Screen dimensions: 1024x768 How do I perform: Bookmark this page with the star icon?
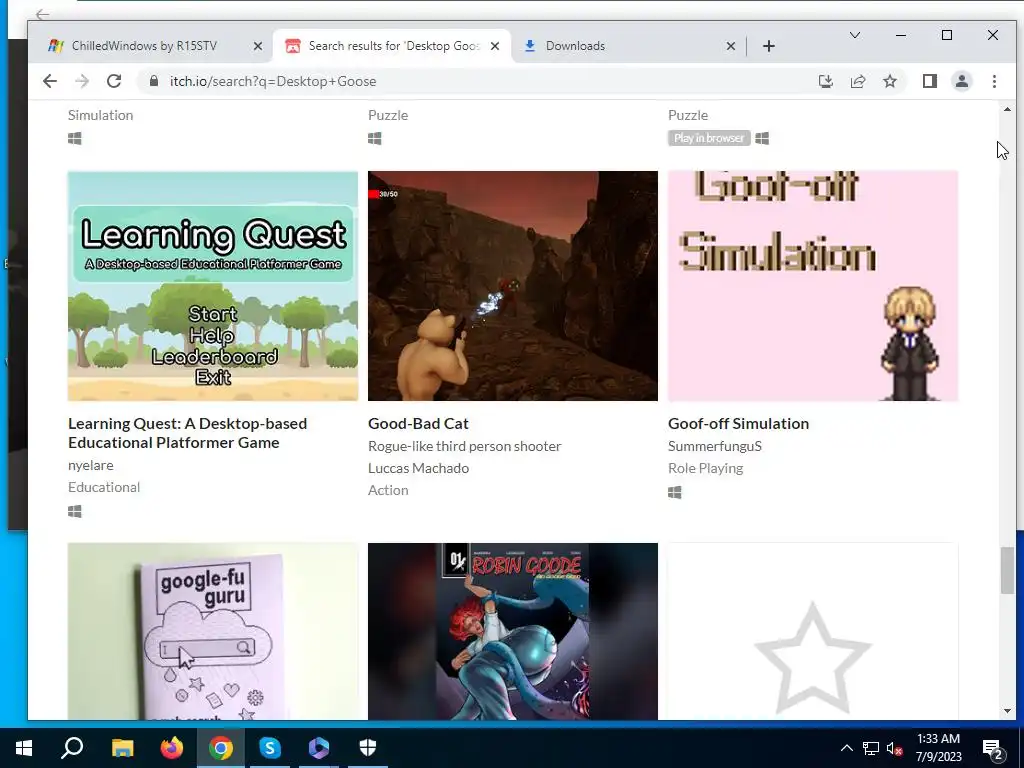pos(889,81)
